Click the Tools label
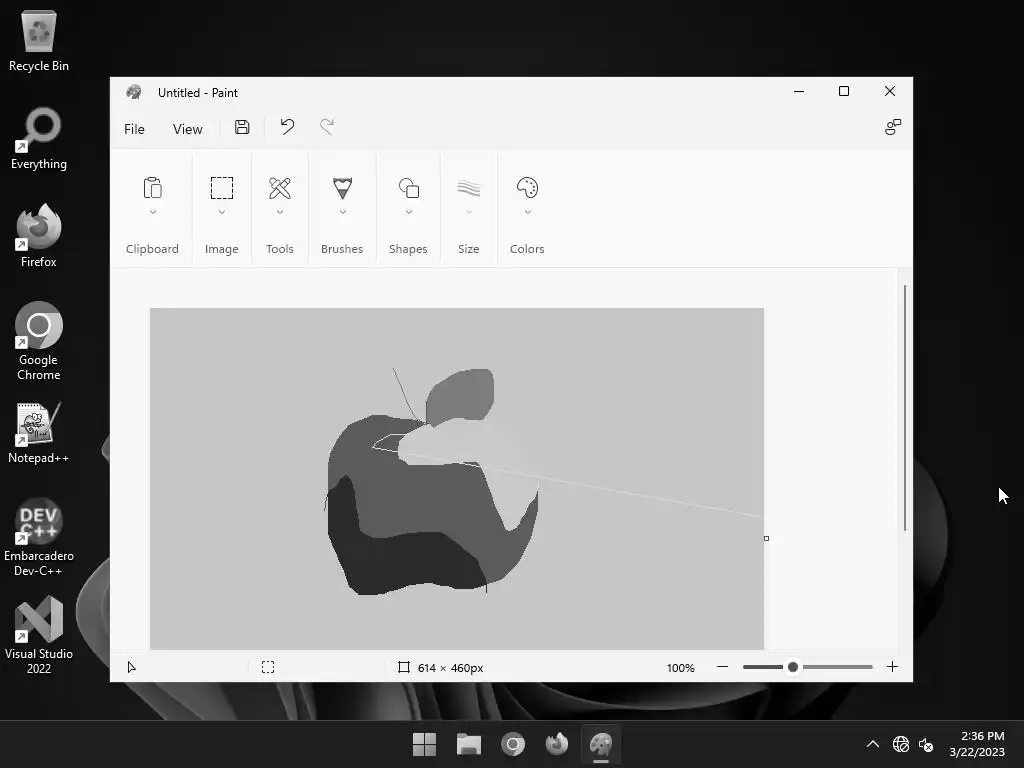Viewport: 1024px width, 768px height. coord(280,249)
